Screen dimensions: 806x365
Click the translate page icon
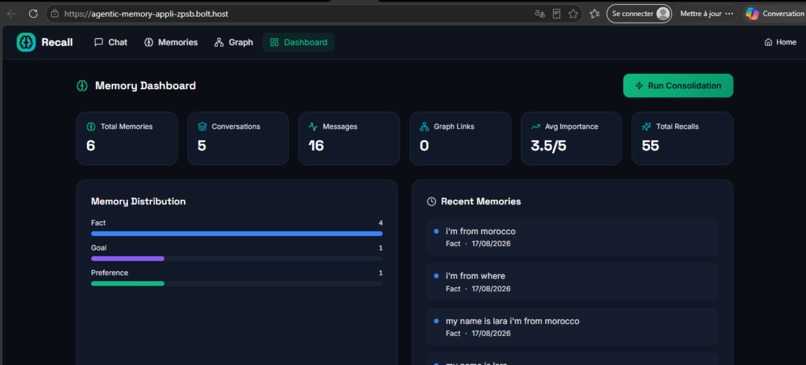[x=540, y=14]
